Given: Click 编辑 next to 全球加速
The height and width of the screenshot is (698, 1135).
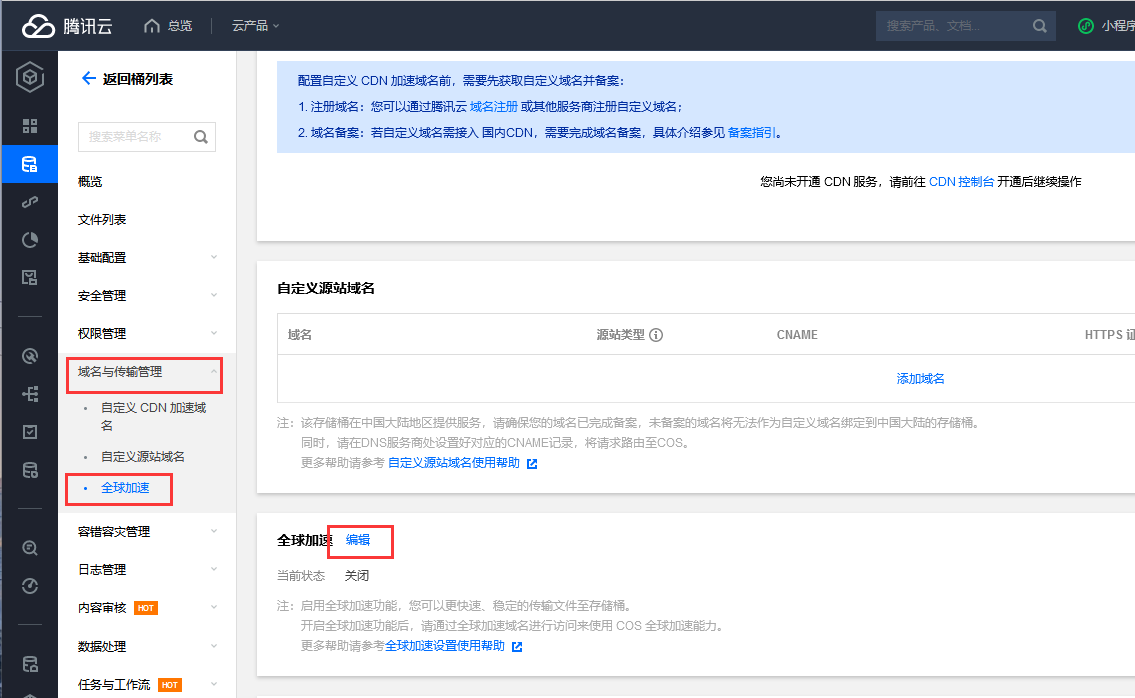Looking at the screenshot, I should (x=358, y=540).
